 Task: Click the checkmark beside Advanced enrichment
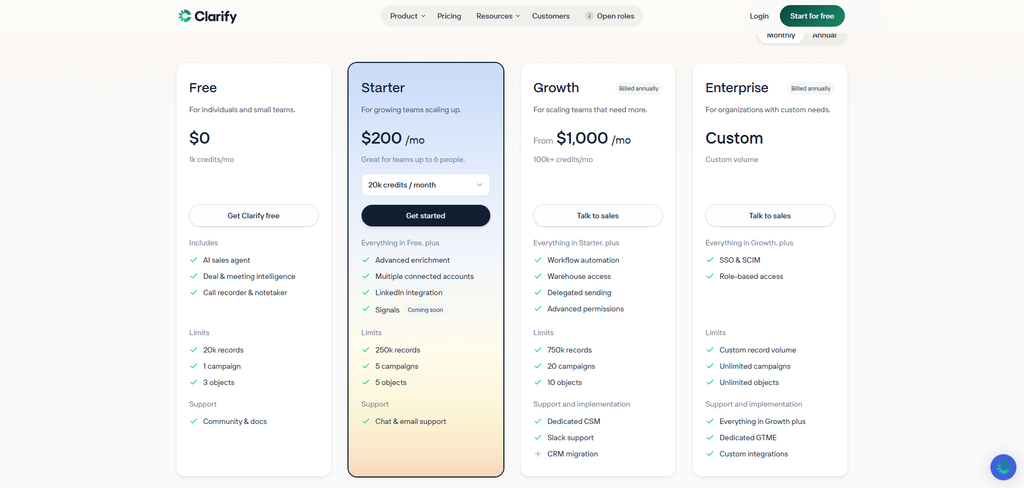point(366,260)
